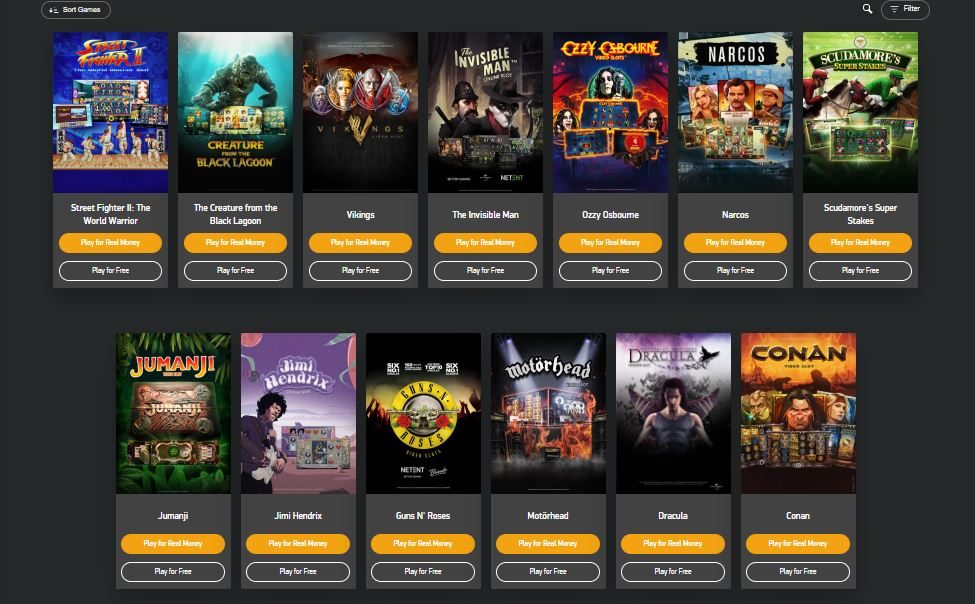This screenshot has height=604, width=975.
Task: Play Vikings for free
Action: pyautogui.click(x=360, y=271)
